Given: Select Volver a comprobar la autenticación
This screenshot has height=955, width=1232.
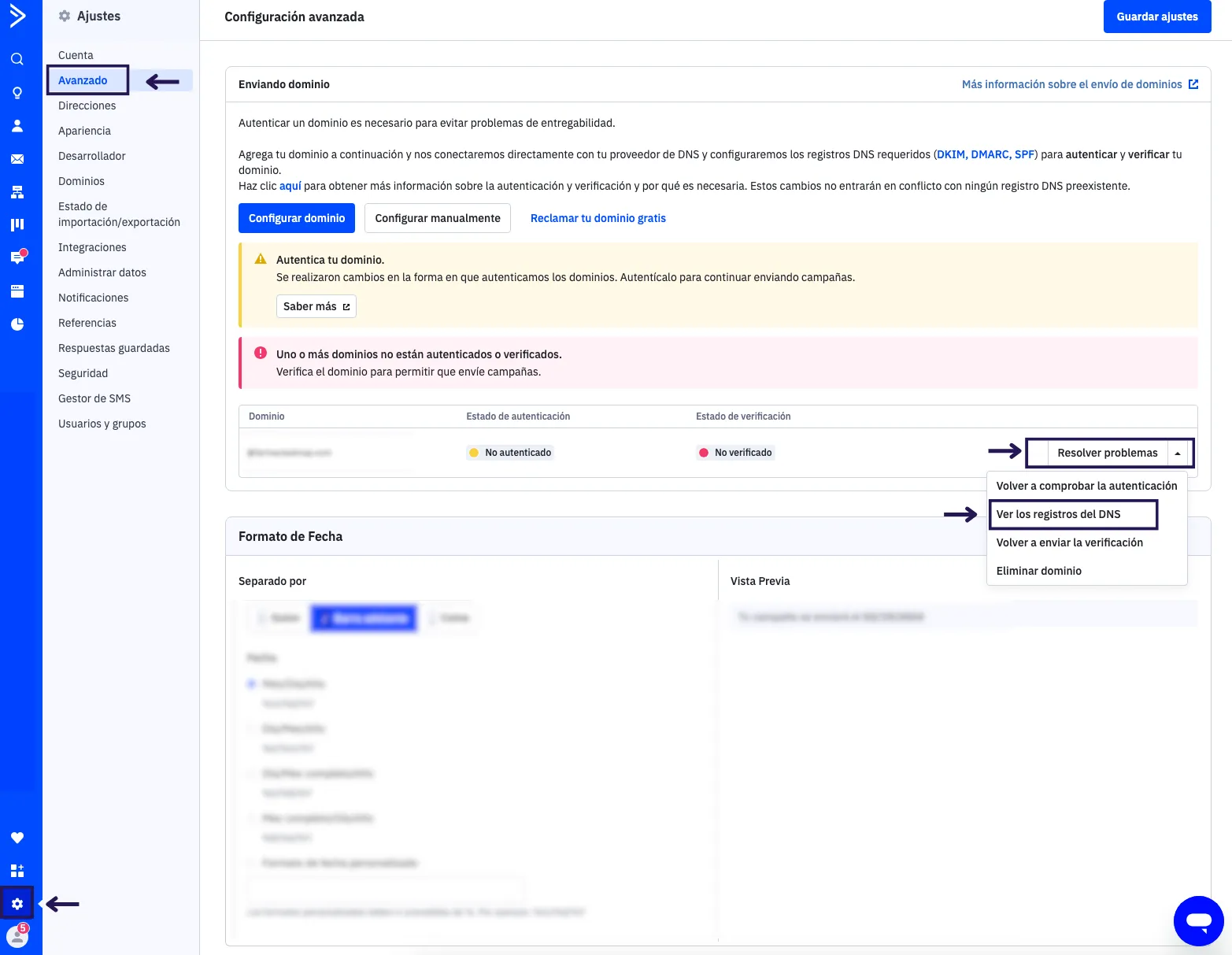Looking at the screenshot, I should click(x=1086, y=486).
